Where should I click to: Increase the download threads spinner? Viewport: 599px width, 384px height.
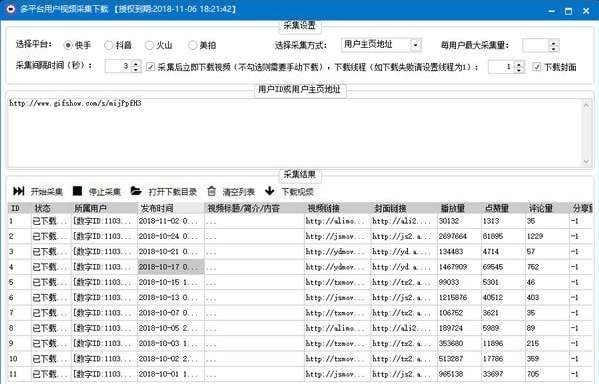[518, 64]
